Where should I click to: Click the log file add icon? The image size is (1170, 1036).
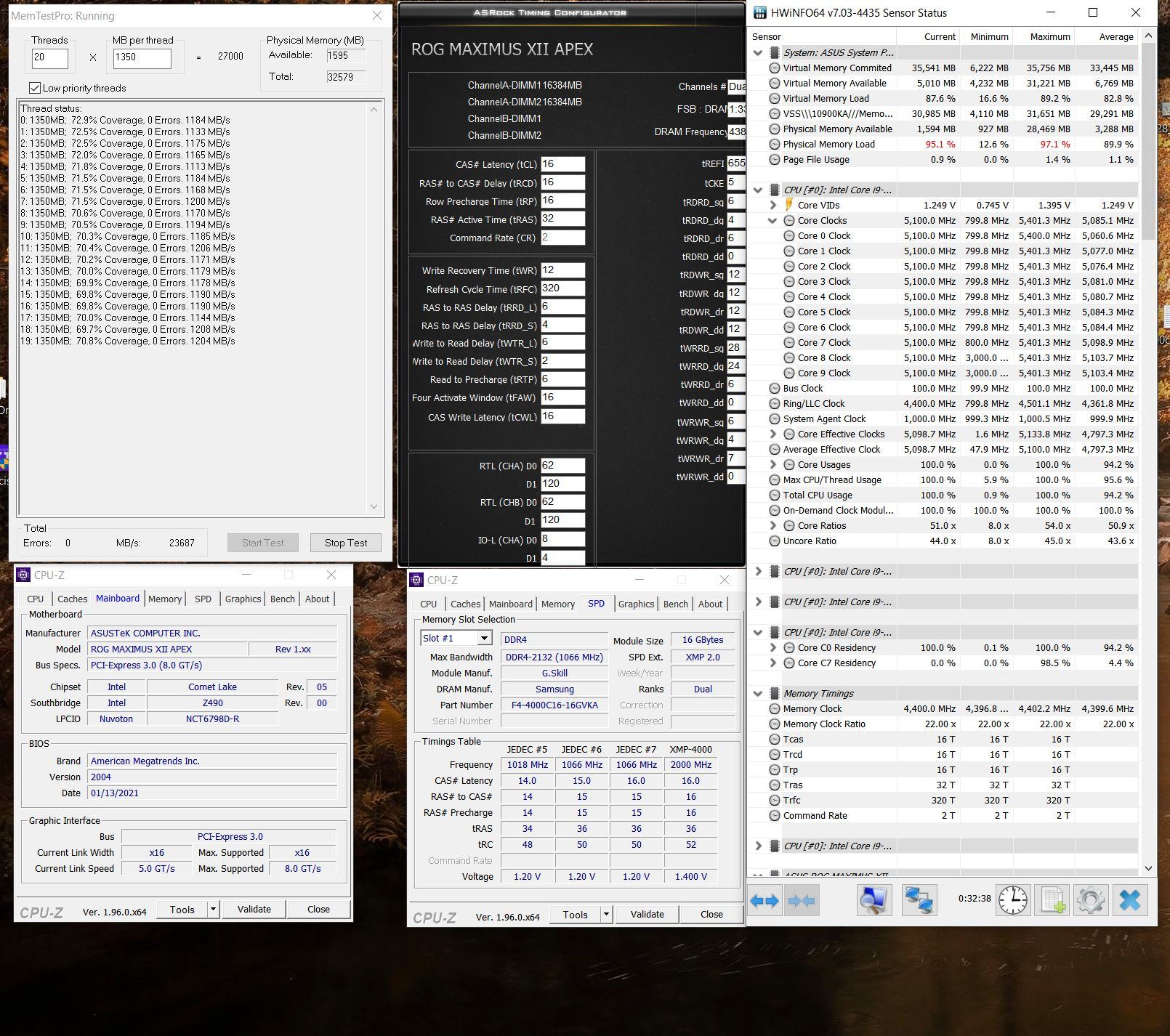tap(1052, 901)
